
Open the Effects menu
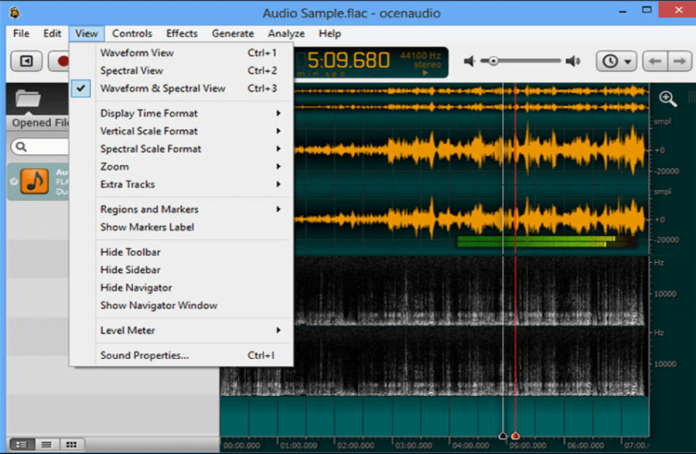tap(182, 33)
